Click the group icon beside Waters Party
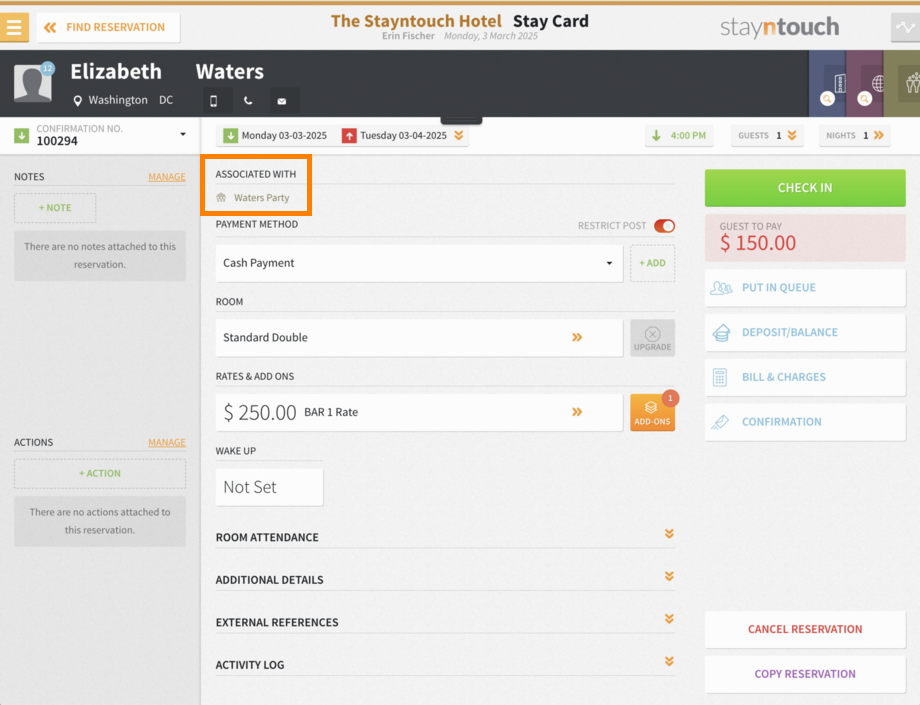This screenshot has width=920, height=705. tap(221, 198)
